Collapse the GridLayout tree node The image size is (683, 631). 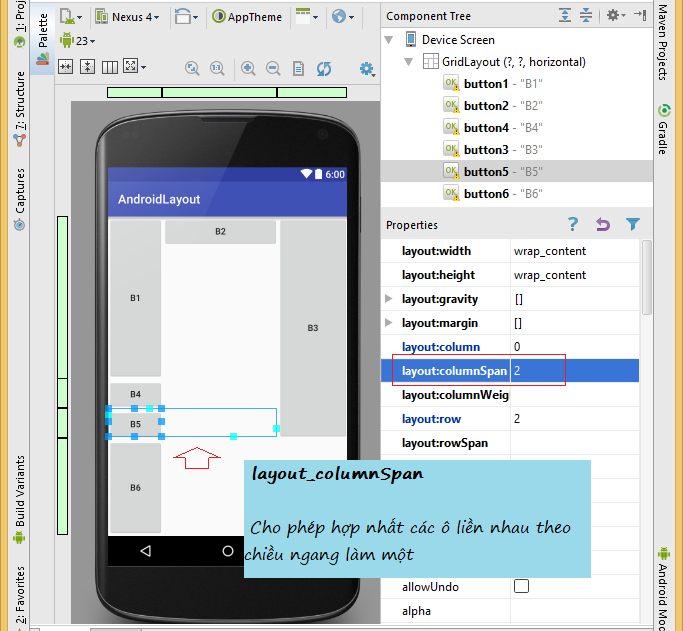tap(408, 62)
